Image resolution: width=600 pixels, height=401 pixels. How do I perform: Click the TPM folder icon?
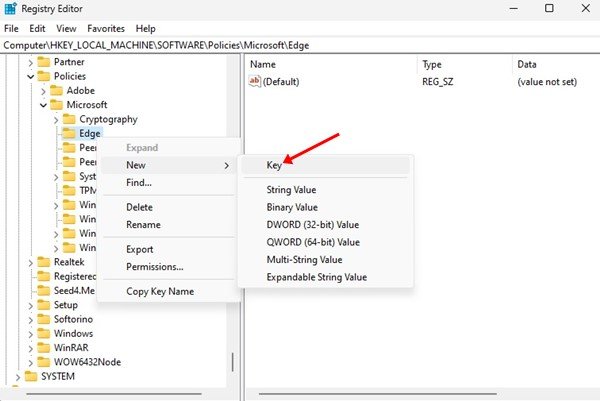click(x=69, y=191)
